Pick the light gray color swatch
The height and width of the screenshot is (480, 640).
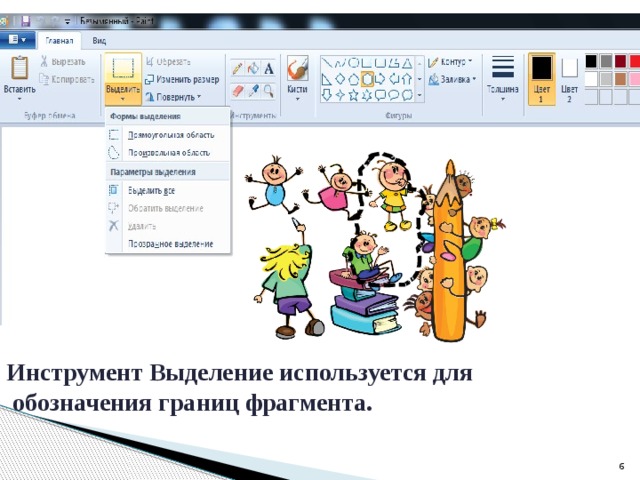pyautogui.click(x=606, y=79)
